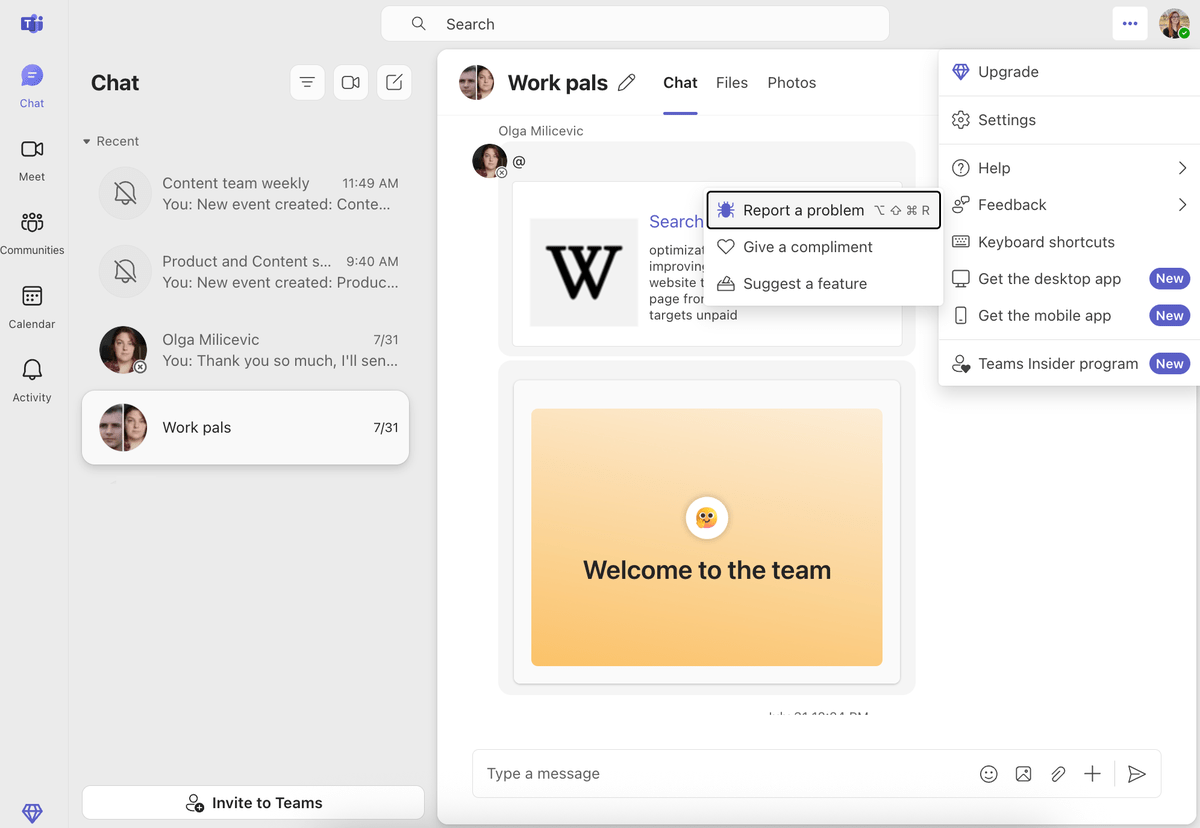Switch to the Files tab
The image size is (1200, 828).
[731, 82]
